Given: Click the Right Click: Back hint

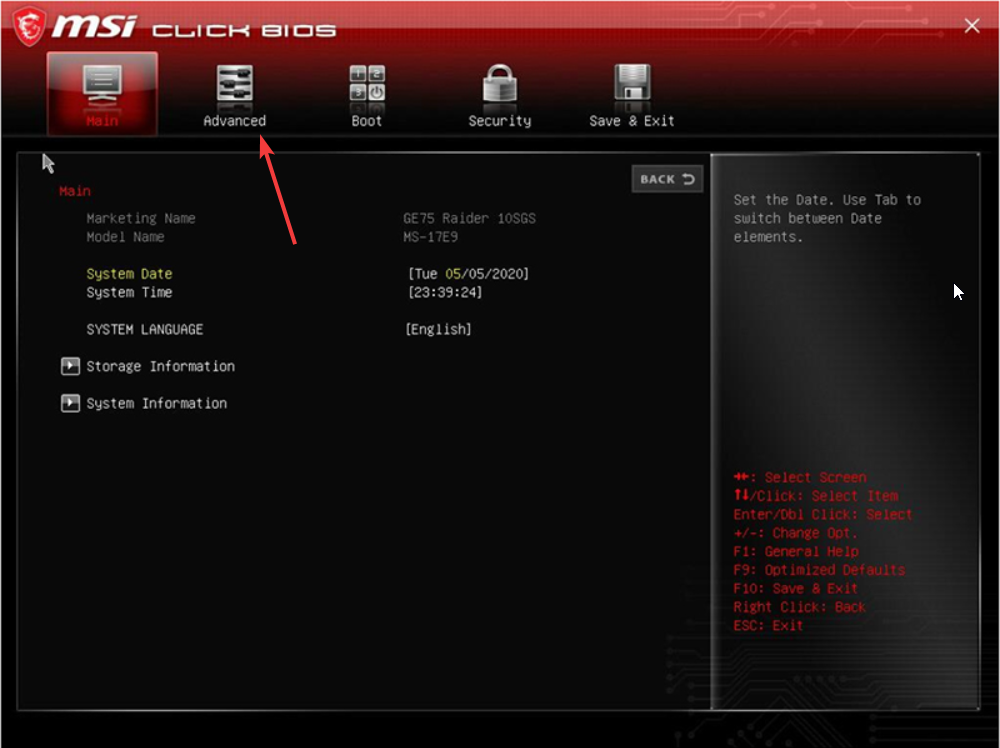Looking at the screenshot, I should [x=799, y=607].
